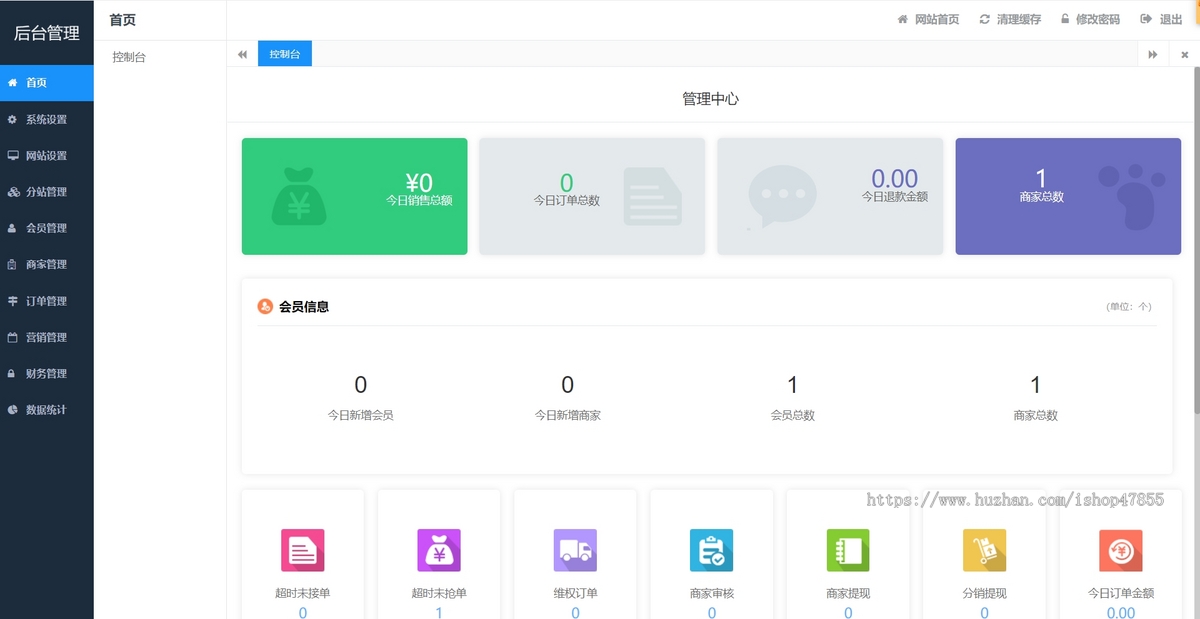Click the orange 会员信息 user icon

tap(265, 307)
